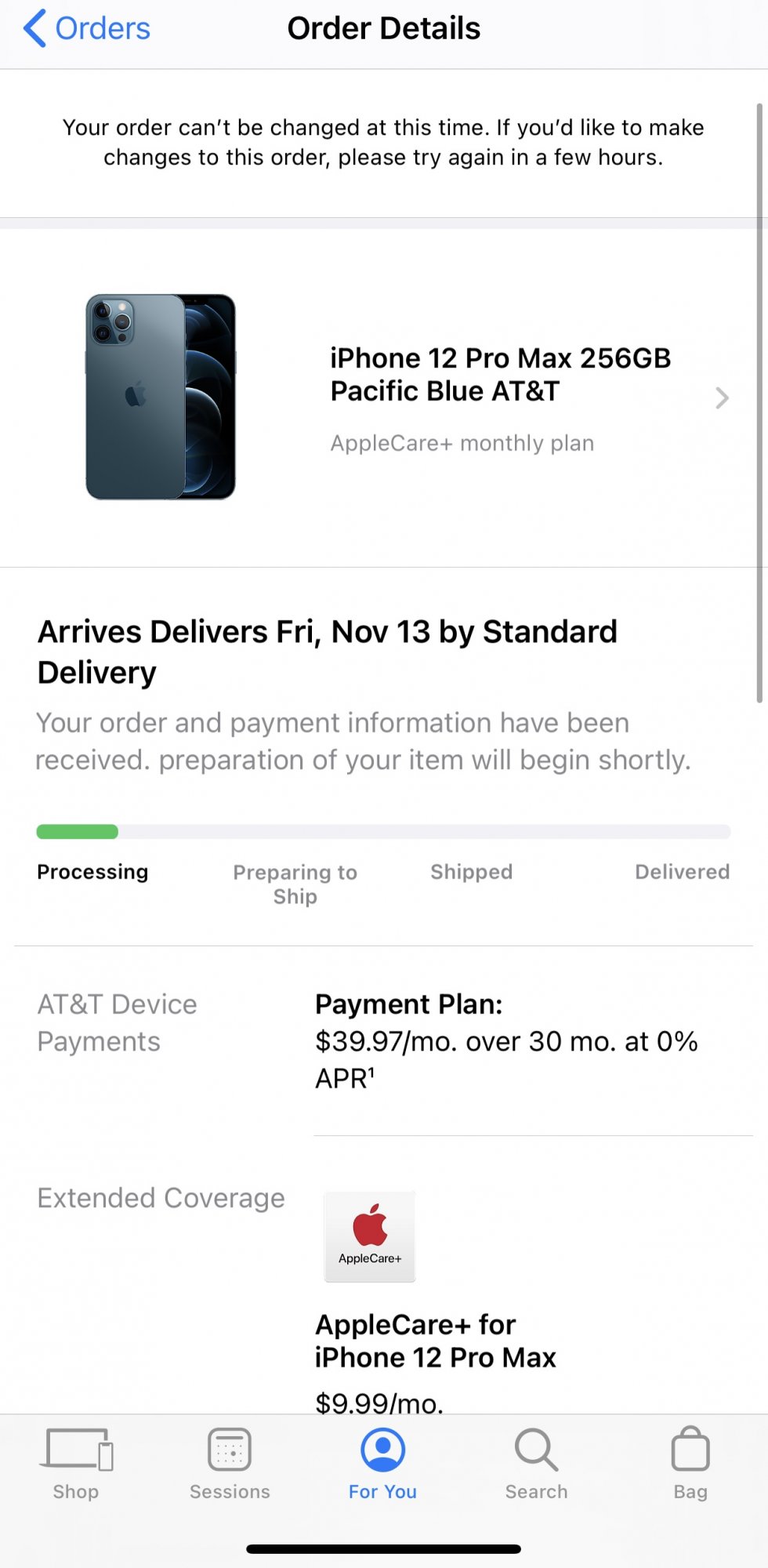Tap the Processing status label

pyautogui.click(x=92, y=872)
